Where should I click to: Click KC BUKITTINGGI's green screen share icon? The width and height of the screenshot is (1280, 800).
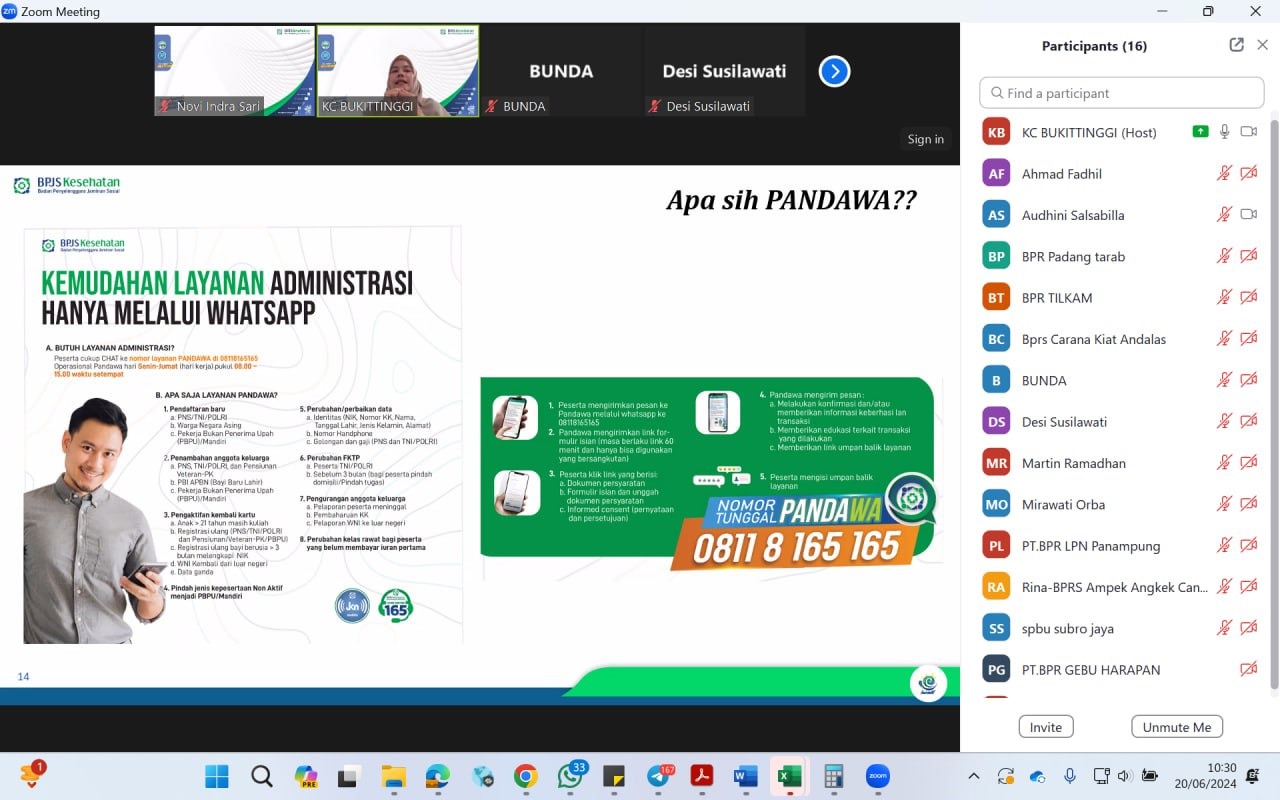tap(1200, 132)
